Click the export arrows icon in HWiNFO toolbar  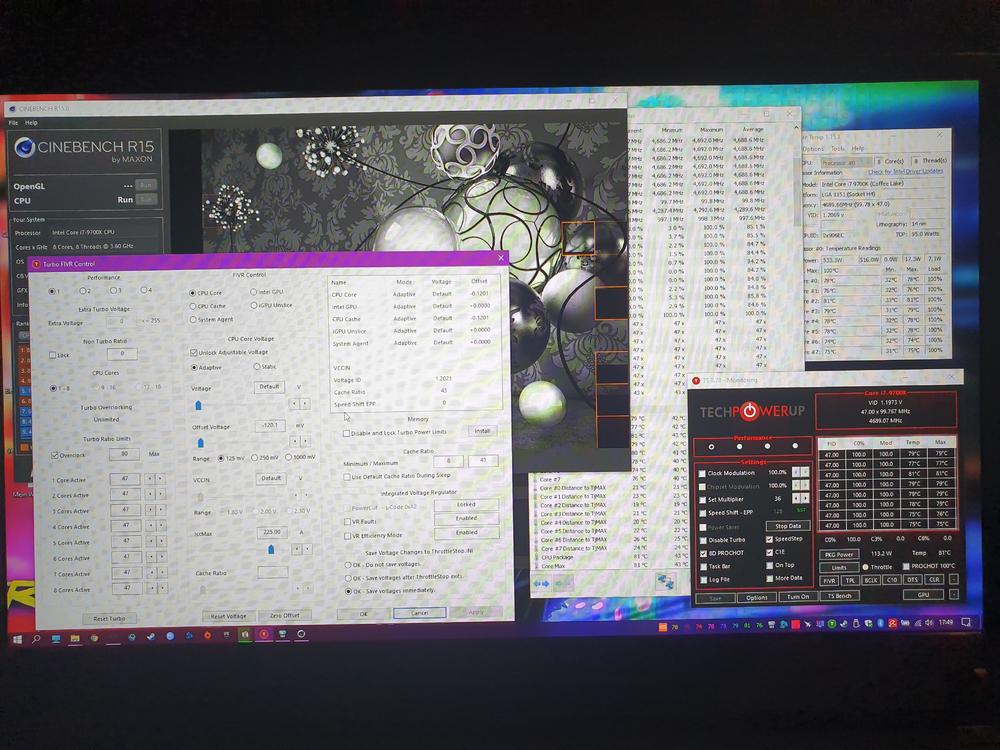click(664, 582)
